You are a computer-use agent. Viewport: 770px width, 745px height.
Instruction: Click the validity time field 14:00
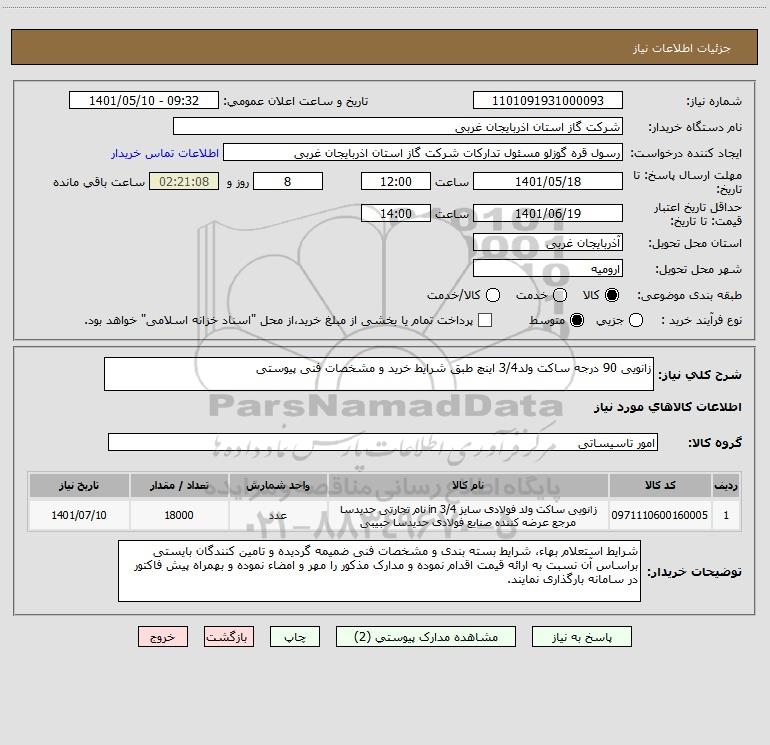[396, 213]
